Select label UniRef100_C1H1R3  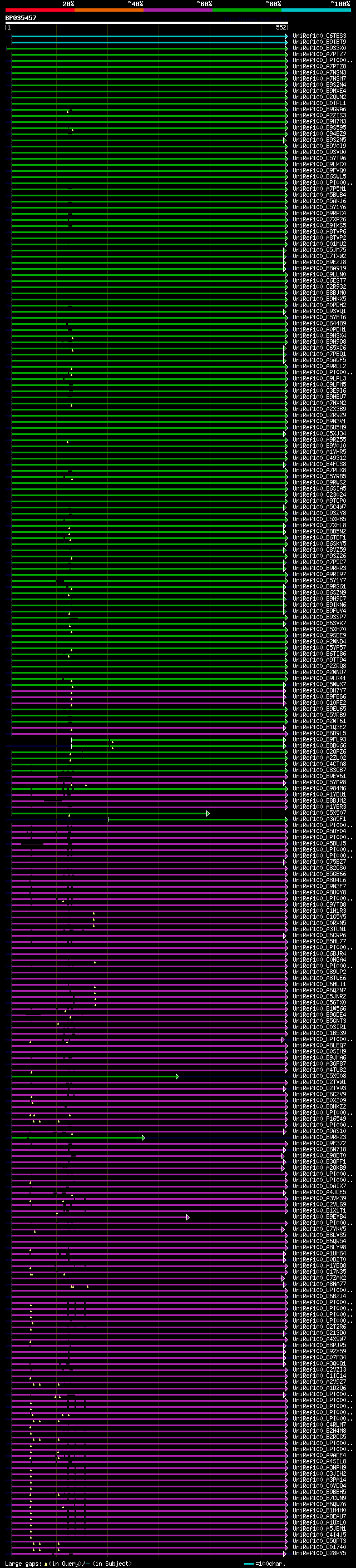[x=319, y=911]
